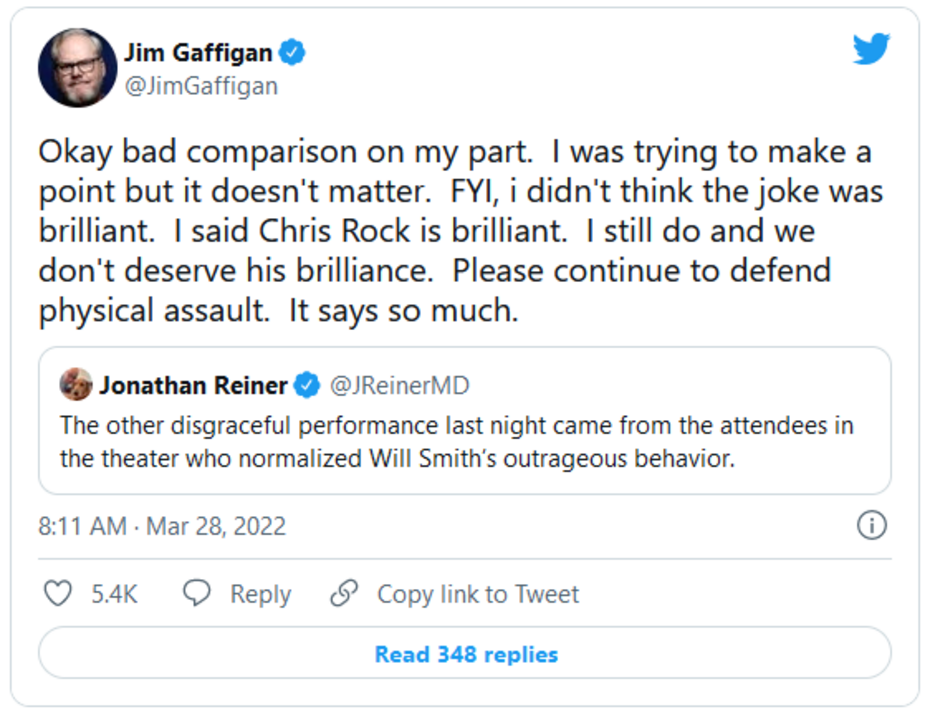Open the @JimGaffigan handle link

[x=201, y=86]
